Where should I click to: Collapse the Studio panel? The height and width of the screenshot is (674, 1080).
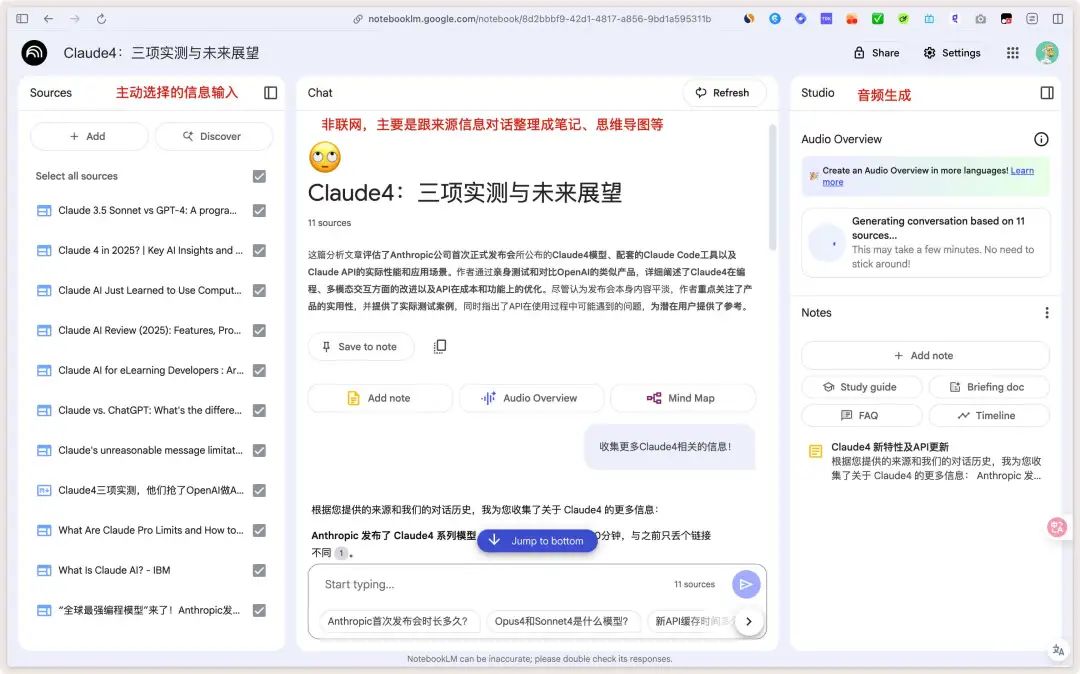click(1046, 92)
